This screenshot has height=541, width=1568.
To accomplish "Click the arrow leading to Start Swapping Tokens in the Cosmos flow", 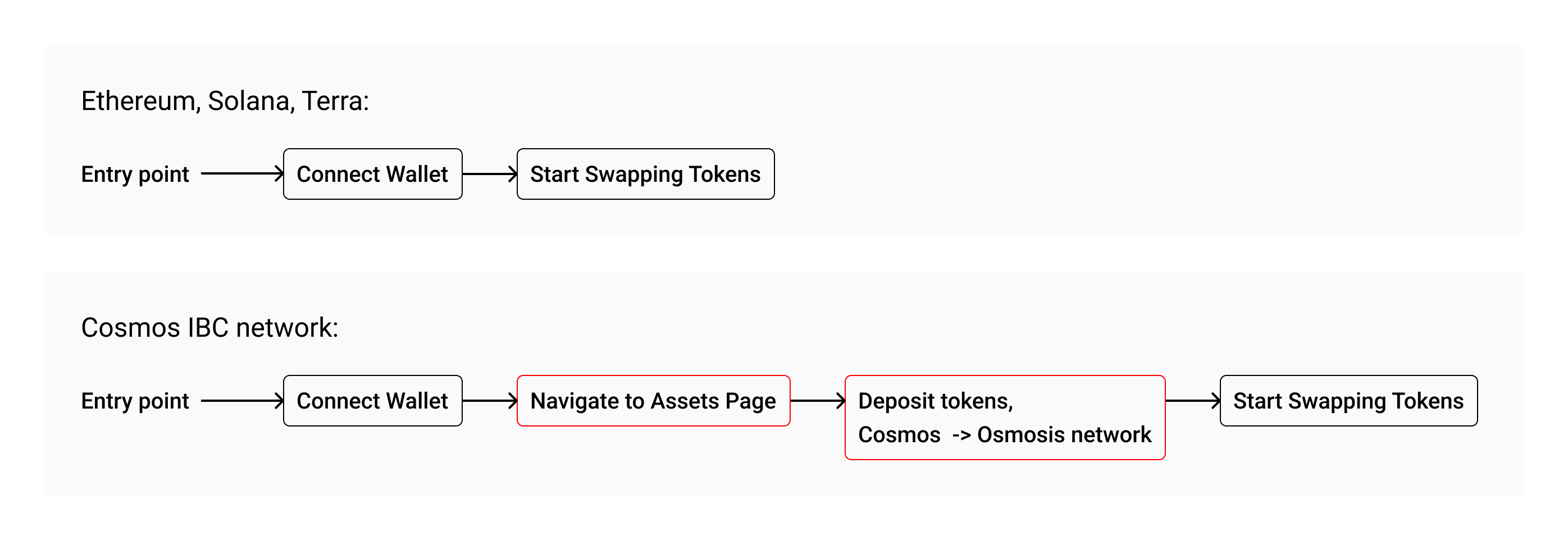I will click(1193, 401).
